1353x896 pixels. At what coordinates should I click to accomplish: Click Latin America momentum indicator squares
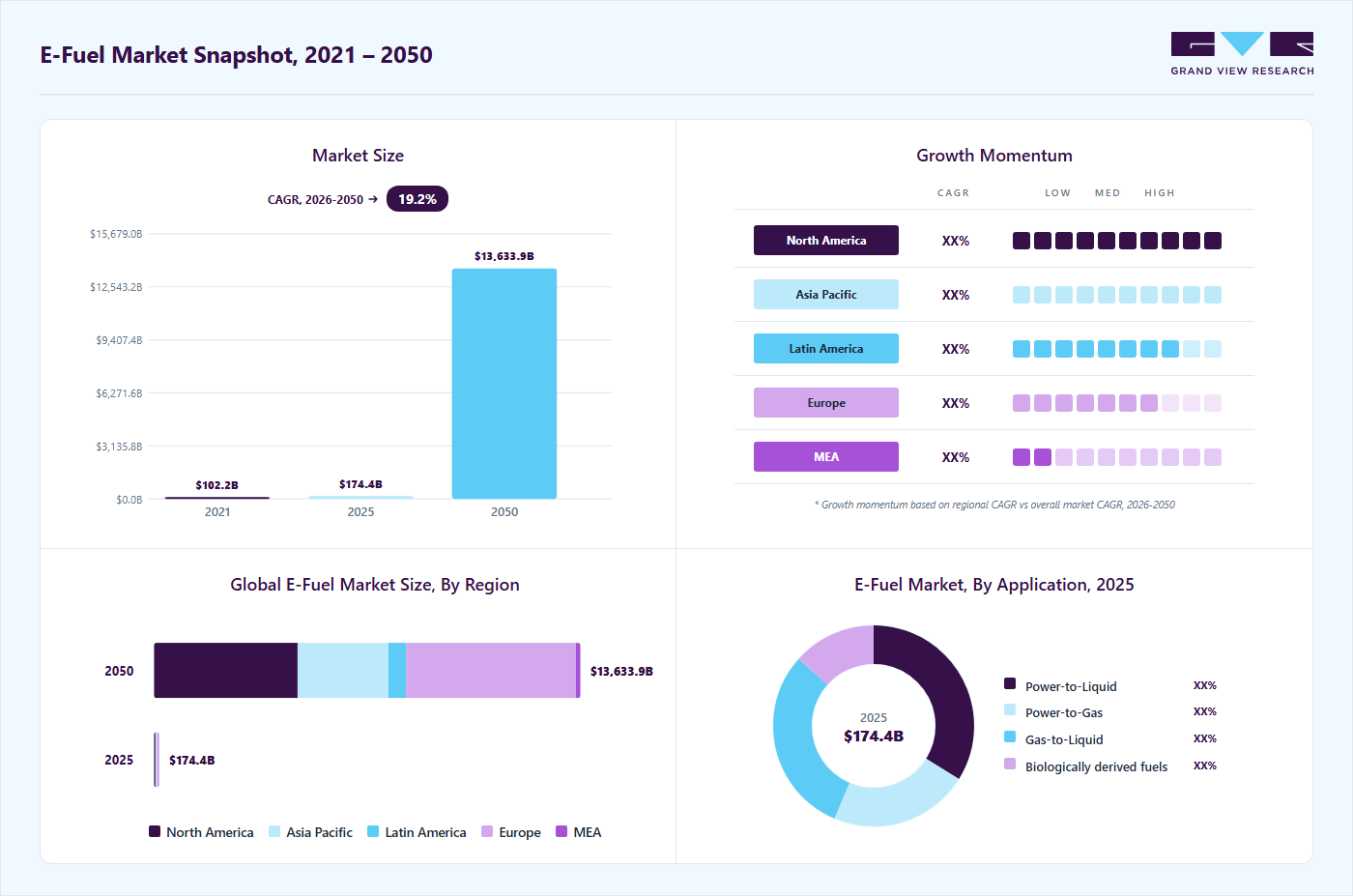click(x=1117, y=349)
